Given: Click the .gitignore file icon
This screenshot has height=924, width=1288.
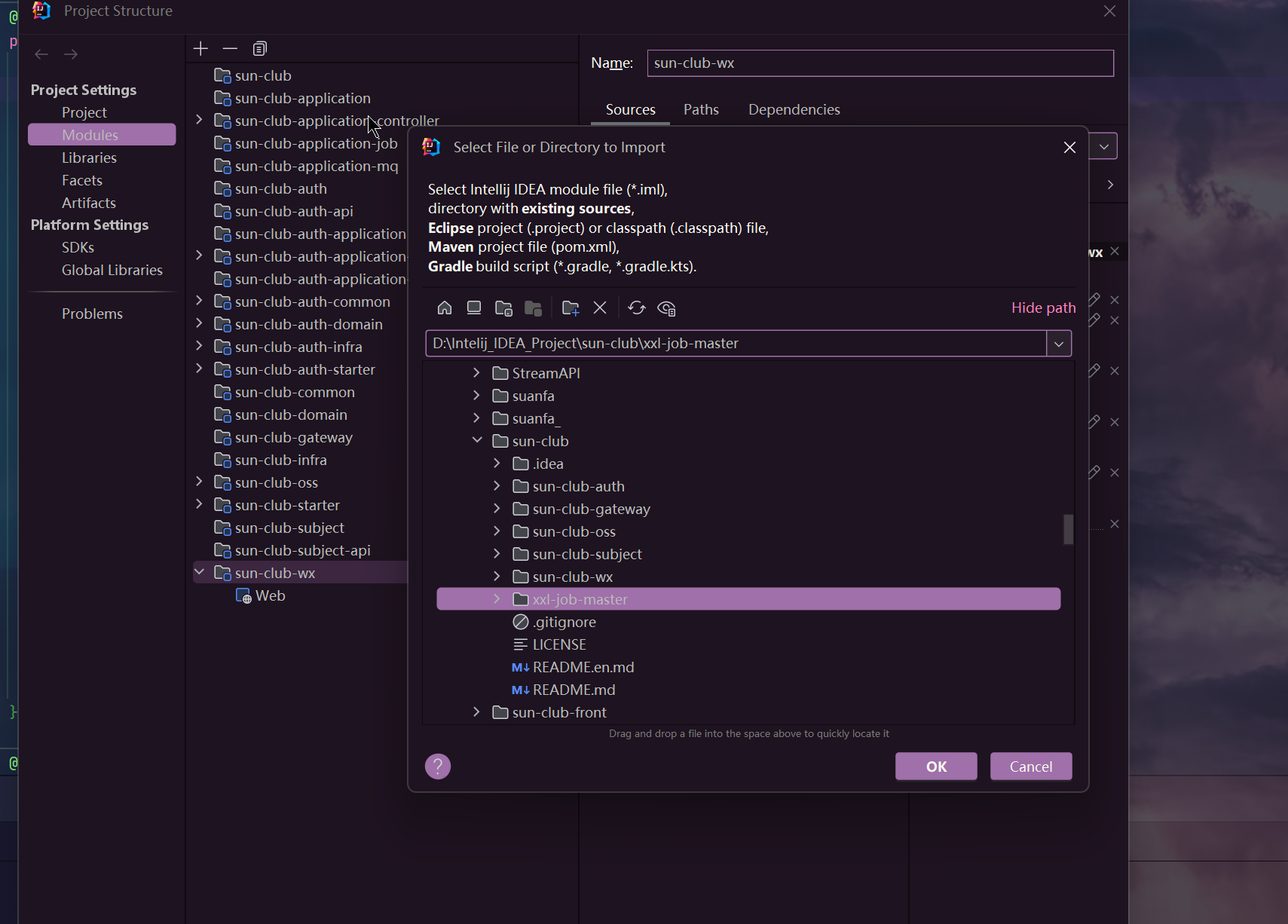Looking at the screenshot, I should pyautogui.click(x=521, y=622).
